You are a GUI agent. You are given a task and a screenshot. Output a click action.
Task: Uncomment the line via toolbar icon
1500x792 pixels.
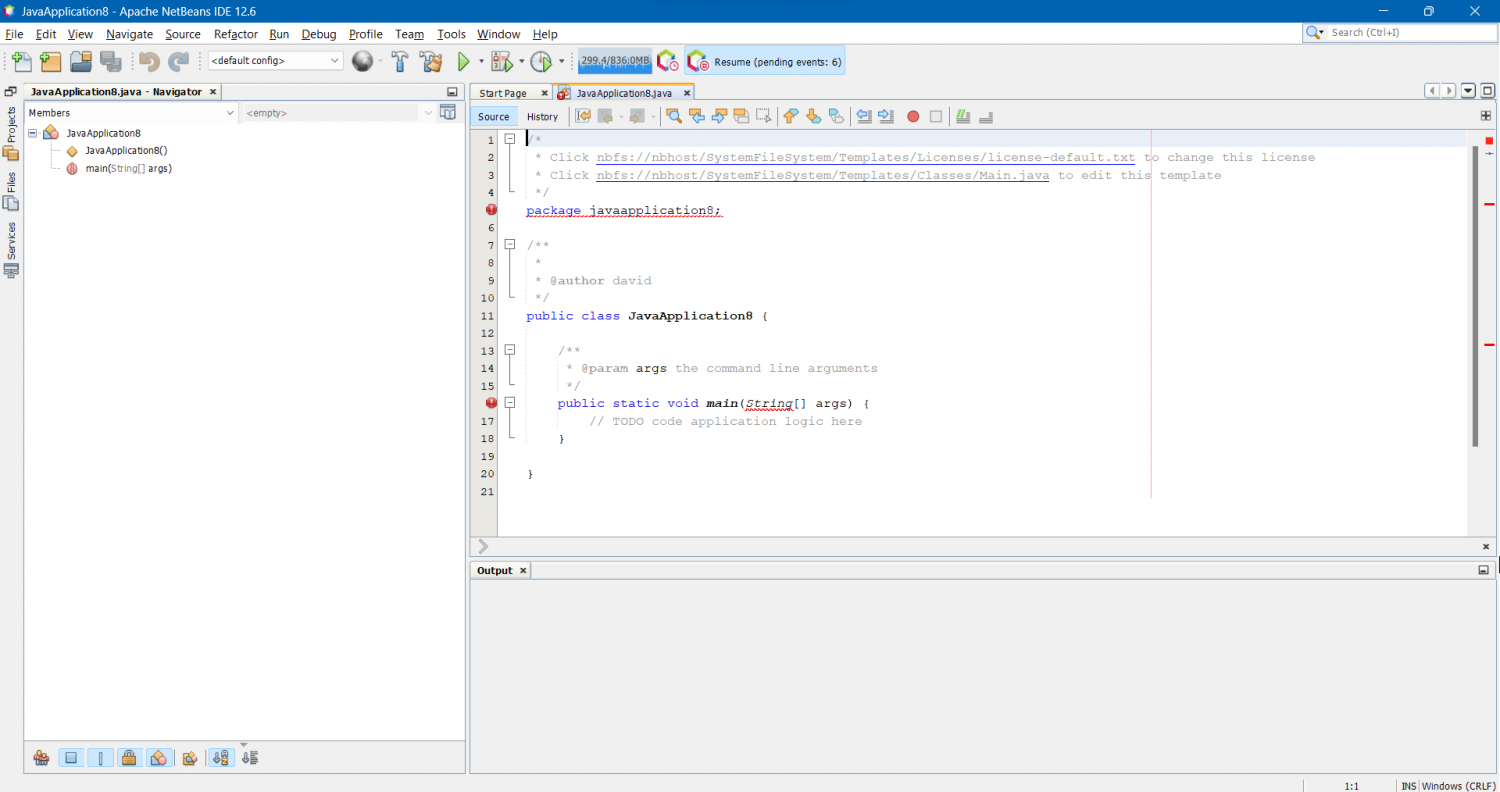(985, 117)
